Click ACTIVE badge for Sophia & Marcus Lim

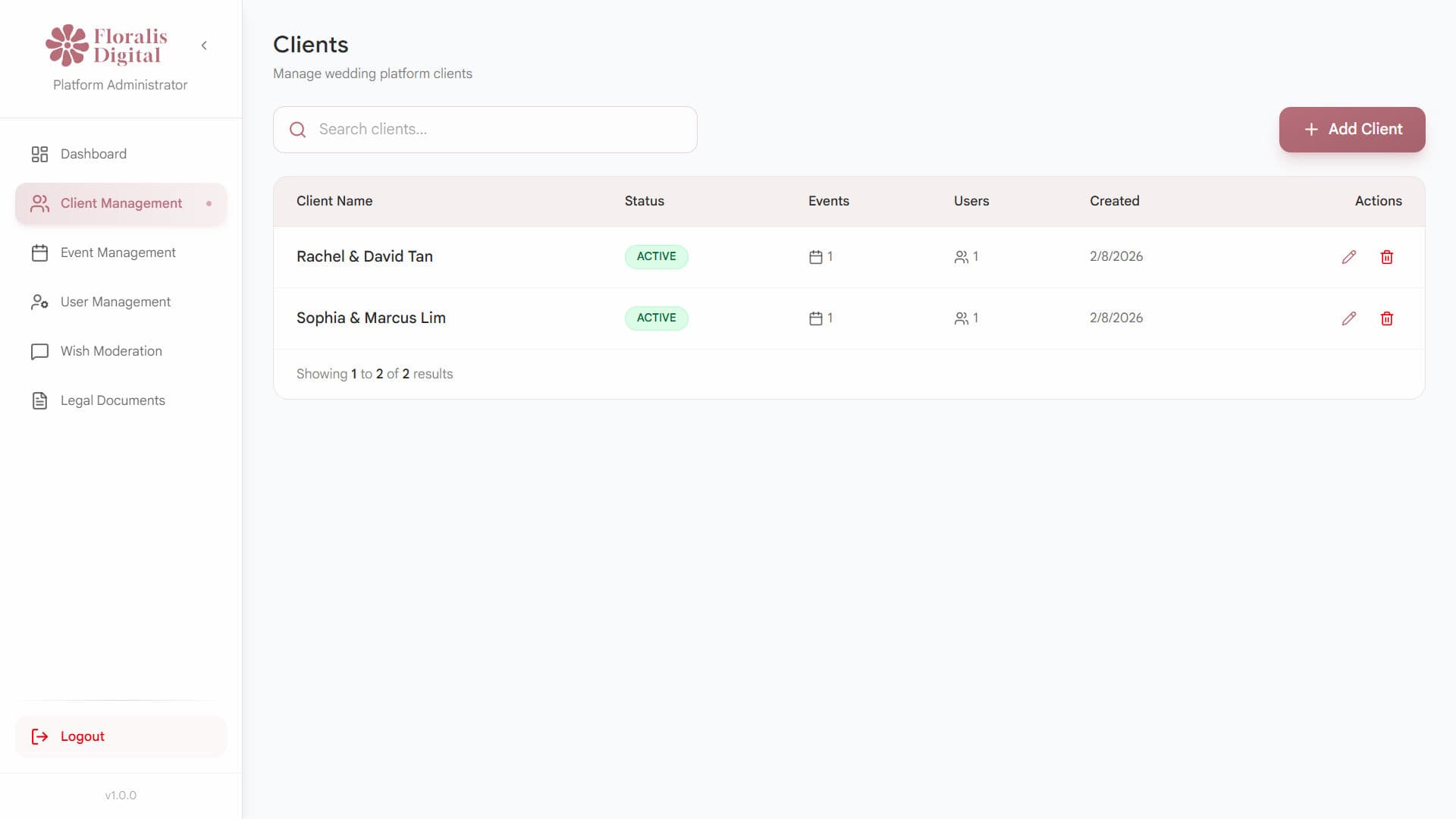click(656, 318)
